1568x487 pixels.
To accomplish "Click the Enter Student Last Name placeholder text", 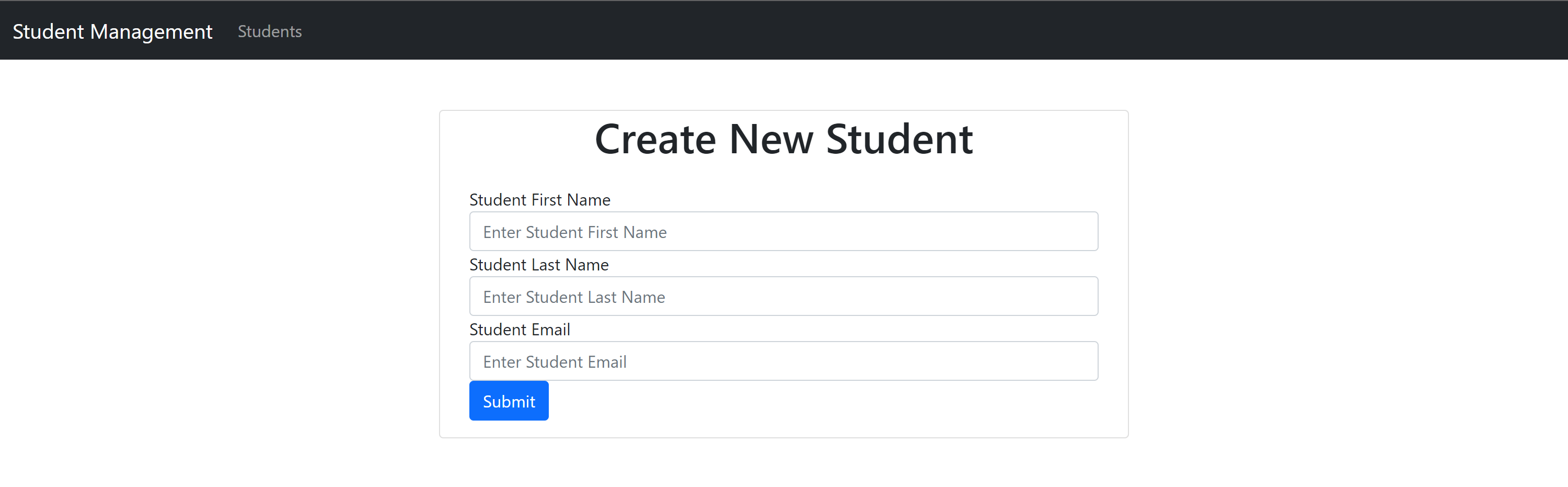I will pos(574,297).
